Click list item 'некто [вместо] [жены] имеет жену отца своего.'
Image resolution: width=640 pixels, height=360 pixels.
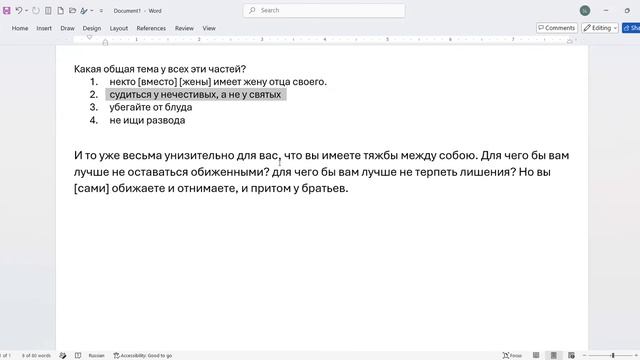coord(218,82)
